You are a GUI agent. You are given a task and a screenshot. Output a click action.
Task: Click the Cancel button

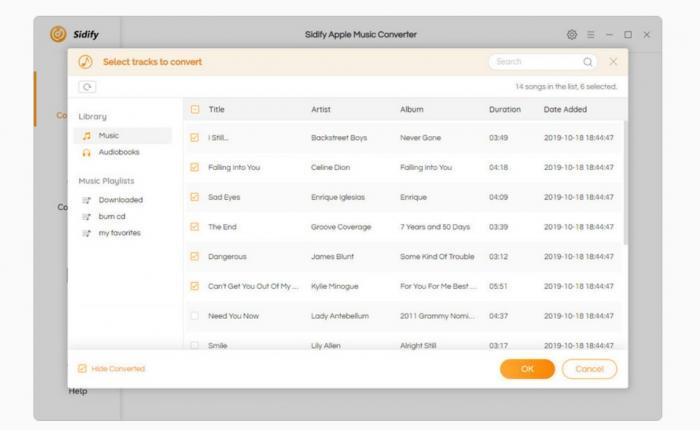coord(589,369)
